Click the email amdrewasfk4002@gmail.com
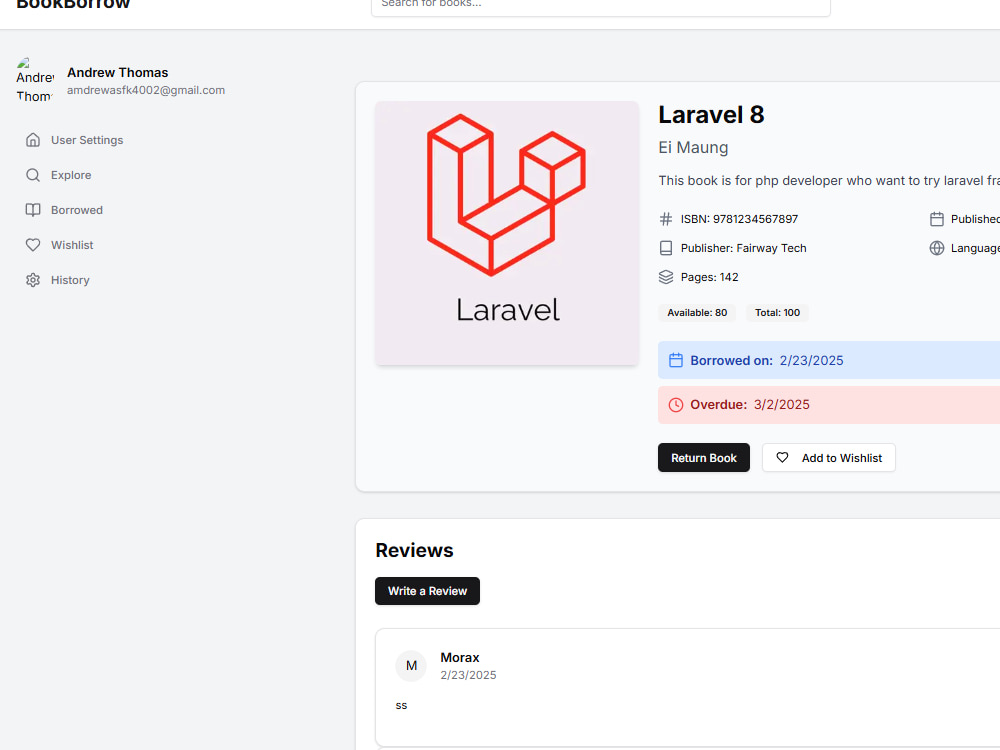This screenshot has height=750, width=1000. coord(146,90)
